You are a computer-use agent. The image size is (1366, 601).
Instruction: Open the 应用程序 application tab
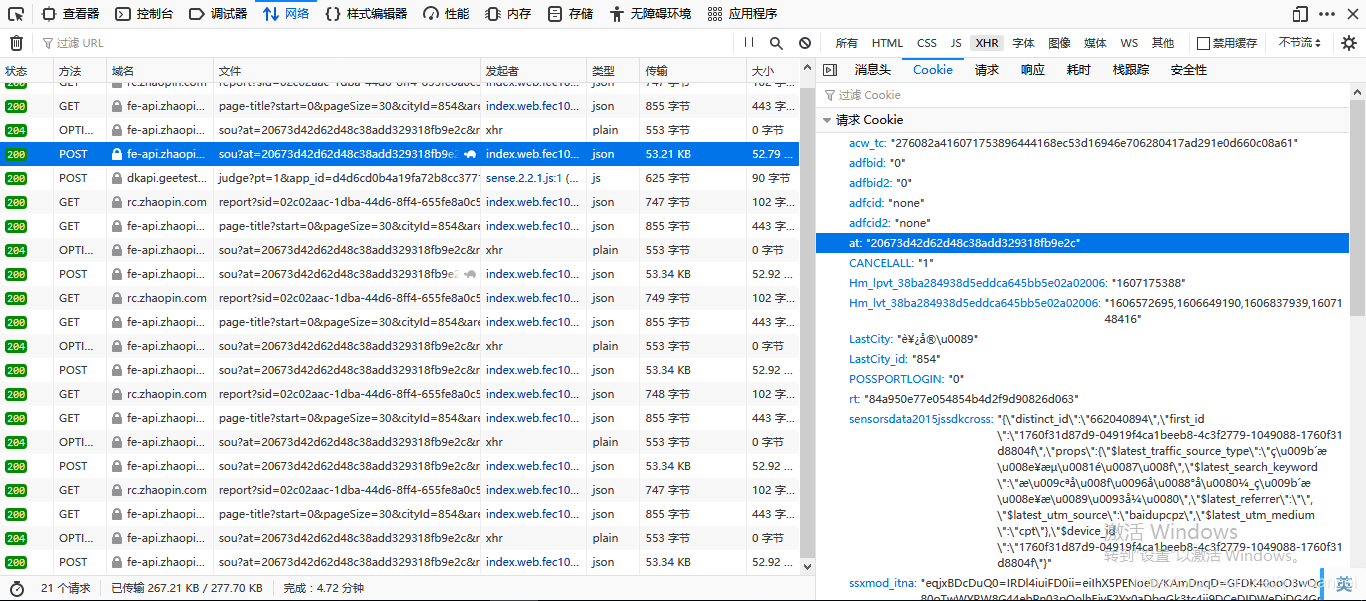click(742, 14)
